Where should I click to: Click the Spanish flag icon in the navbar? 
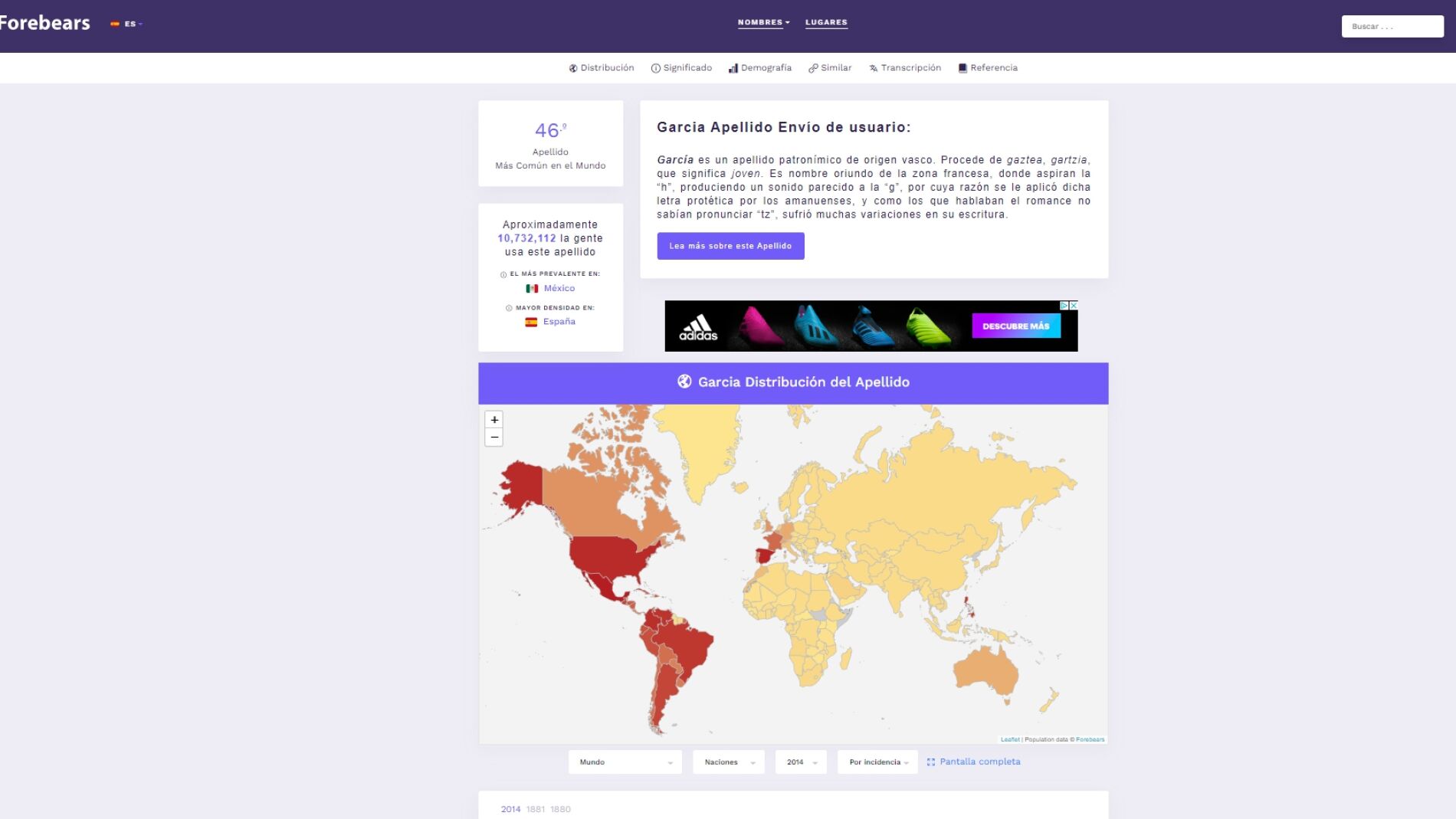pos(116,23)
